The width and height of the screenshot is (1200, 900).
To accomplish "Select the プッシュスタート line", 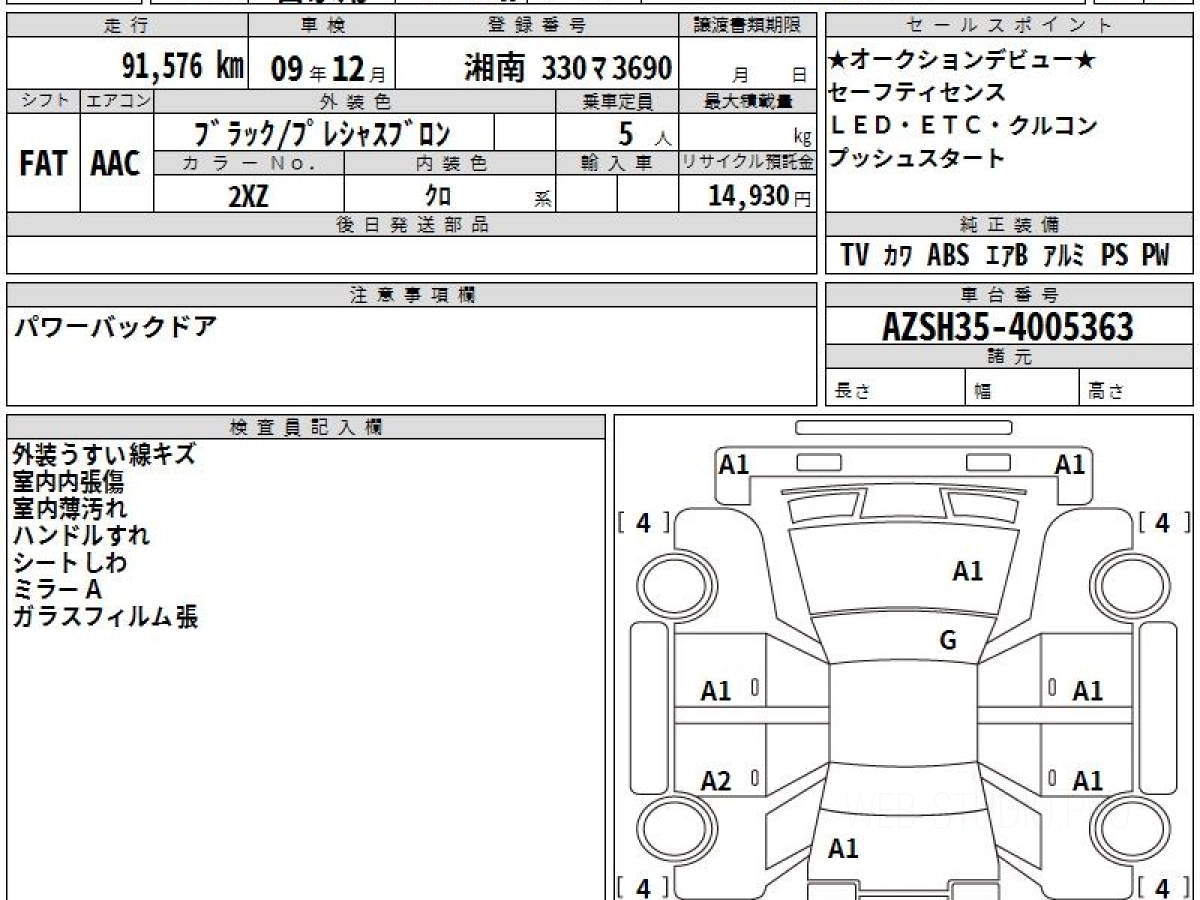I will click(918, 158).
